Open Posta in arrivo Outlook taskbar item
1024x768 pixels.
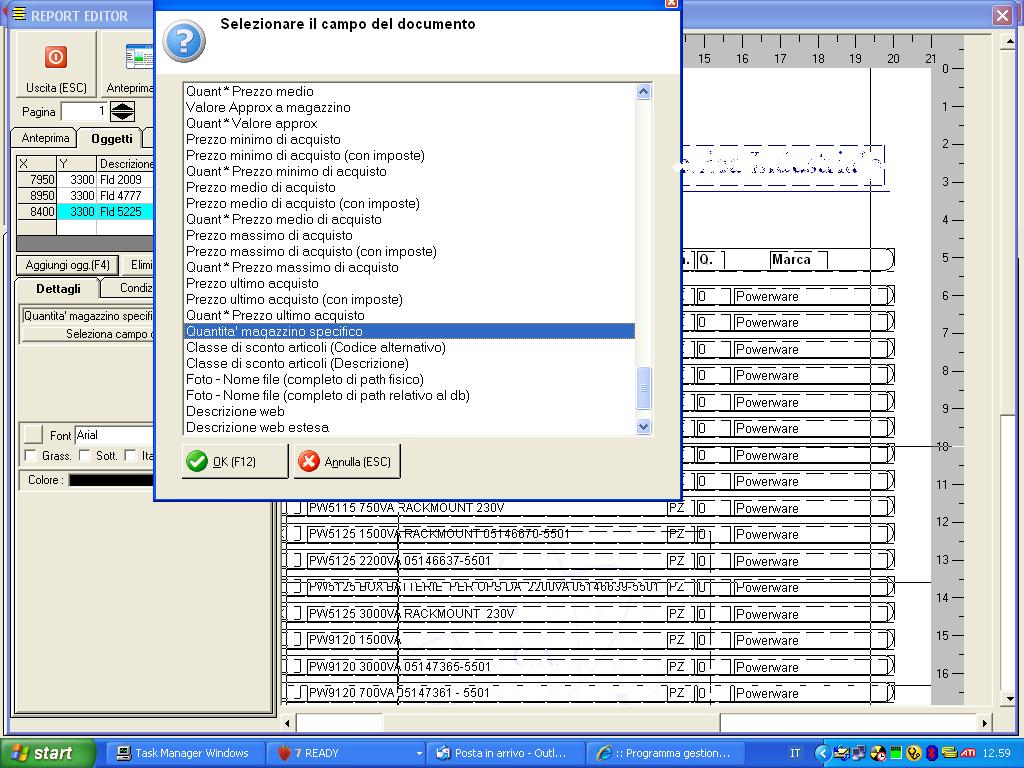[505, 753]
